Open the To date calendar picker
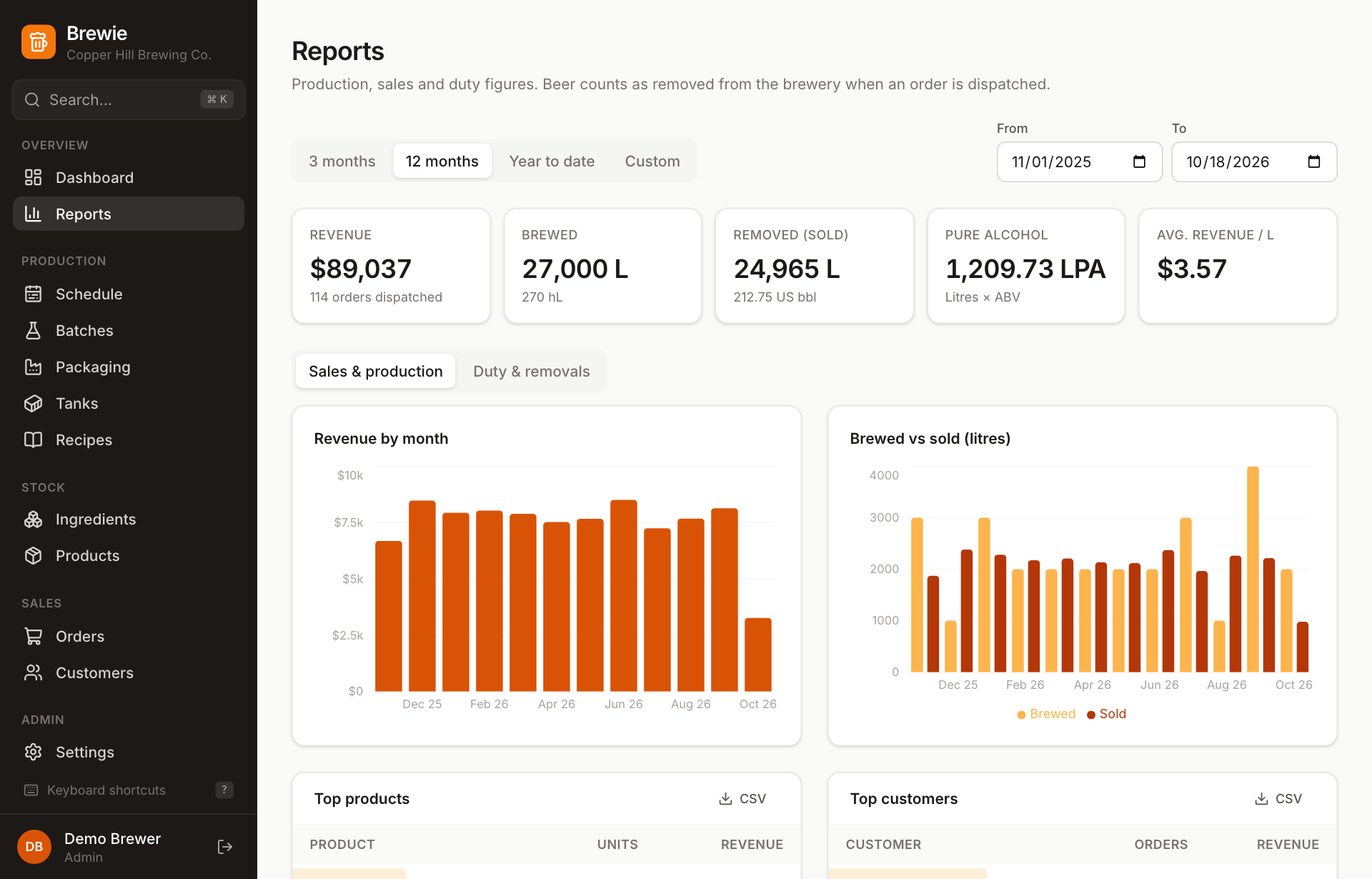Screen dimensions: 1372x879 click(1313, 162)
